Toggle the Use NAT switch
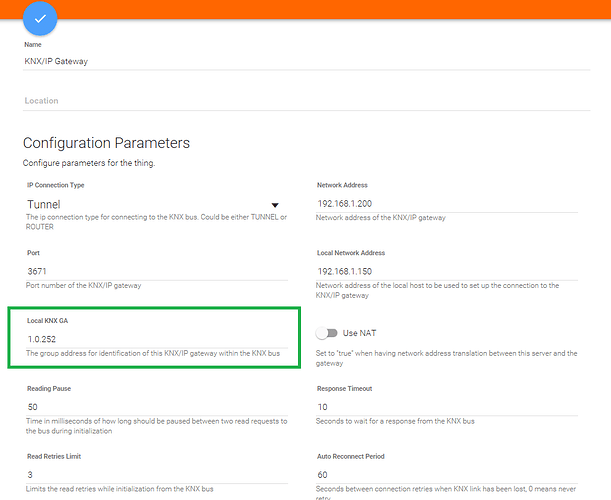 pyautogui.click(x=325, y=332)
